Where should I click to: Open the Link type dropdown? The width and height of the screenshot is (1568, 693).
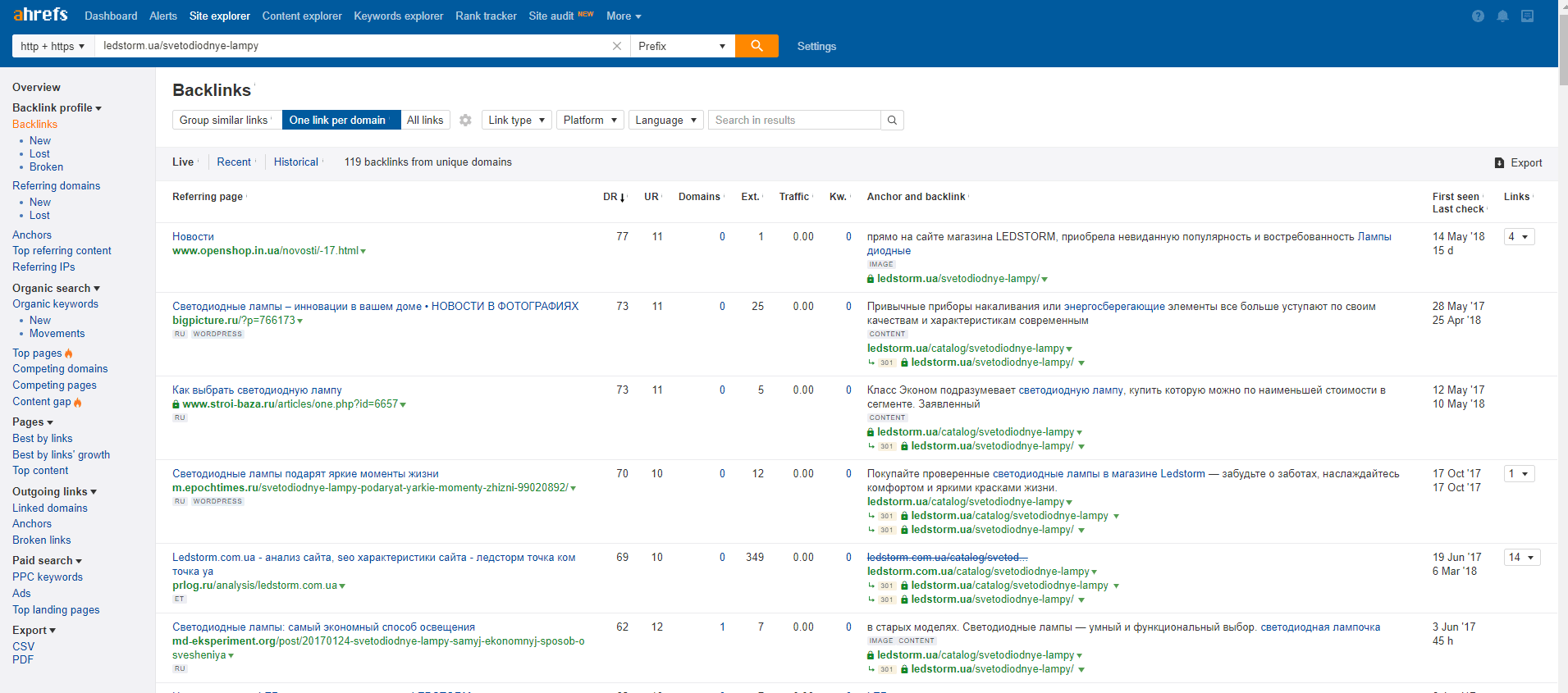point(516,121)
